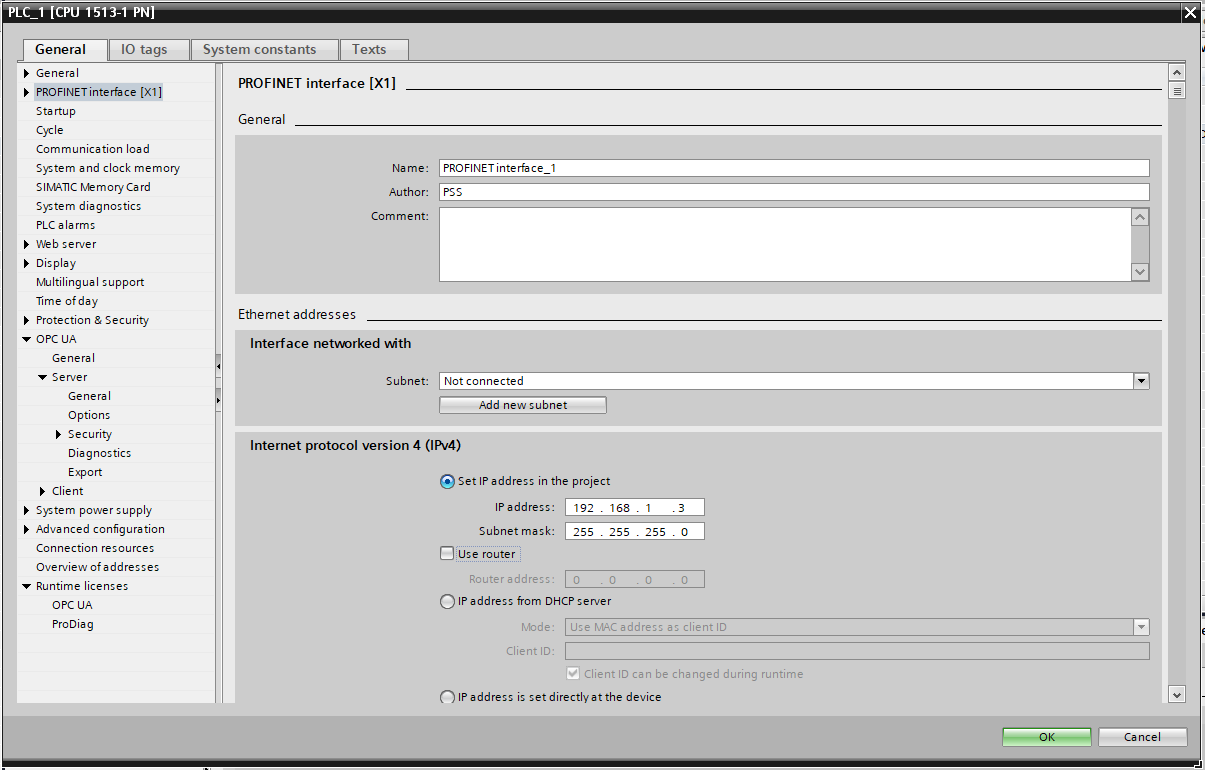This screenshot has height=770, width=1205.
Task: Expand the Advanced configuration node arrow
Action: pyautogui.click(x=27, y=529)
